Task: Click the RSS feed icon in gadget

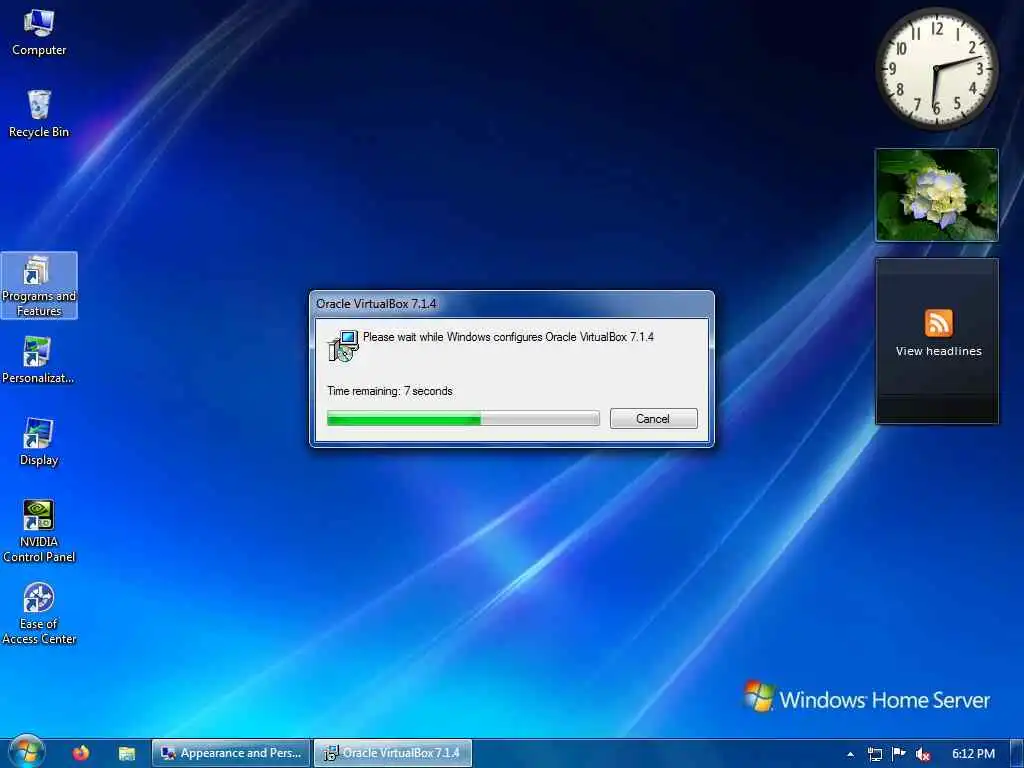Action: click(938, 323)
